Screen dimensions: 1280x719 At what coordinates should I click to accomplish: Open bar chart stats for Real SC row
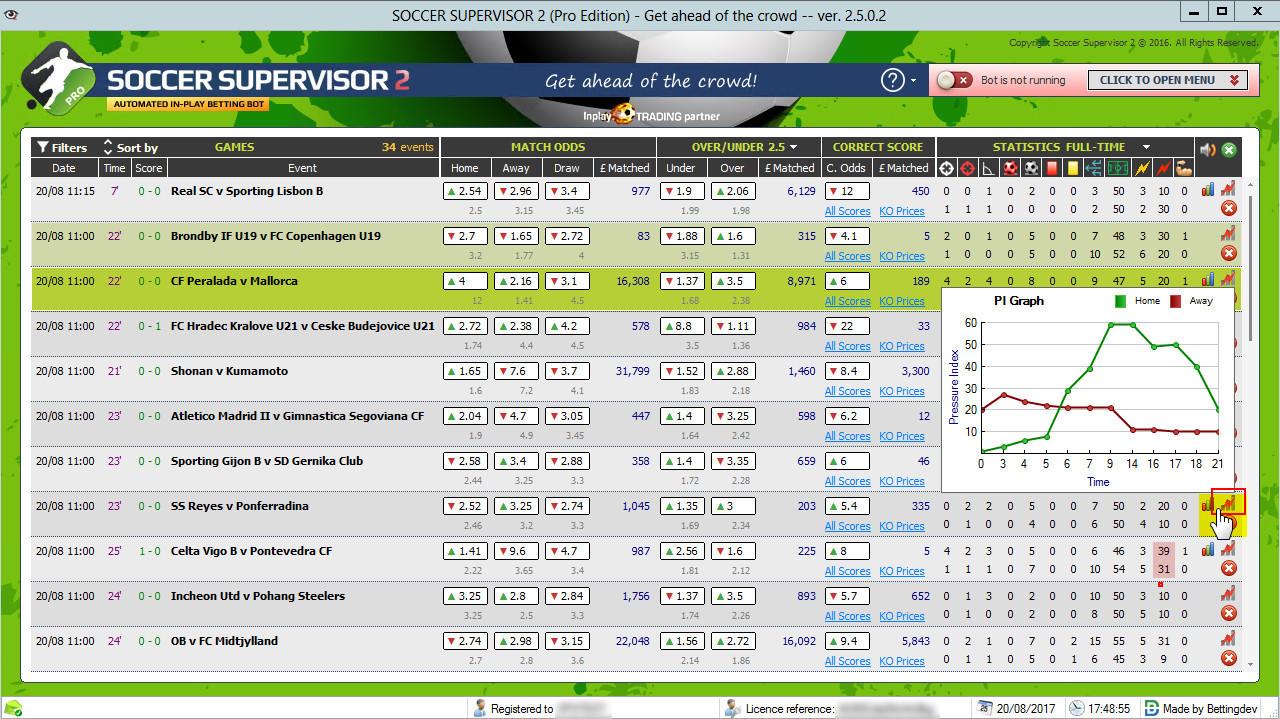[1208, 189]
